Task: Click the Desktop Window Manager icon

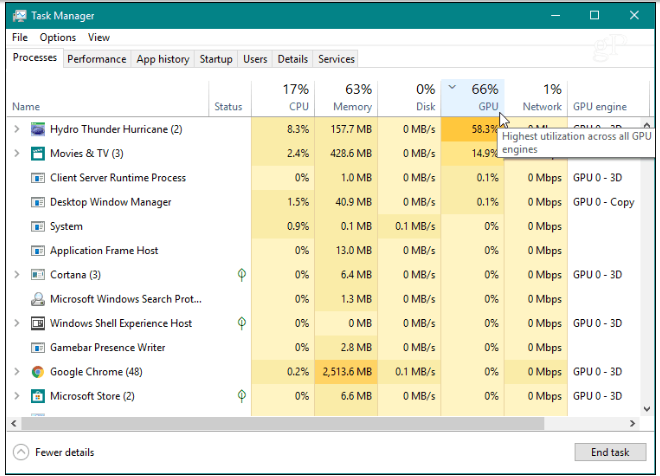Action: pos(38,202)
